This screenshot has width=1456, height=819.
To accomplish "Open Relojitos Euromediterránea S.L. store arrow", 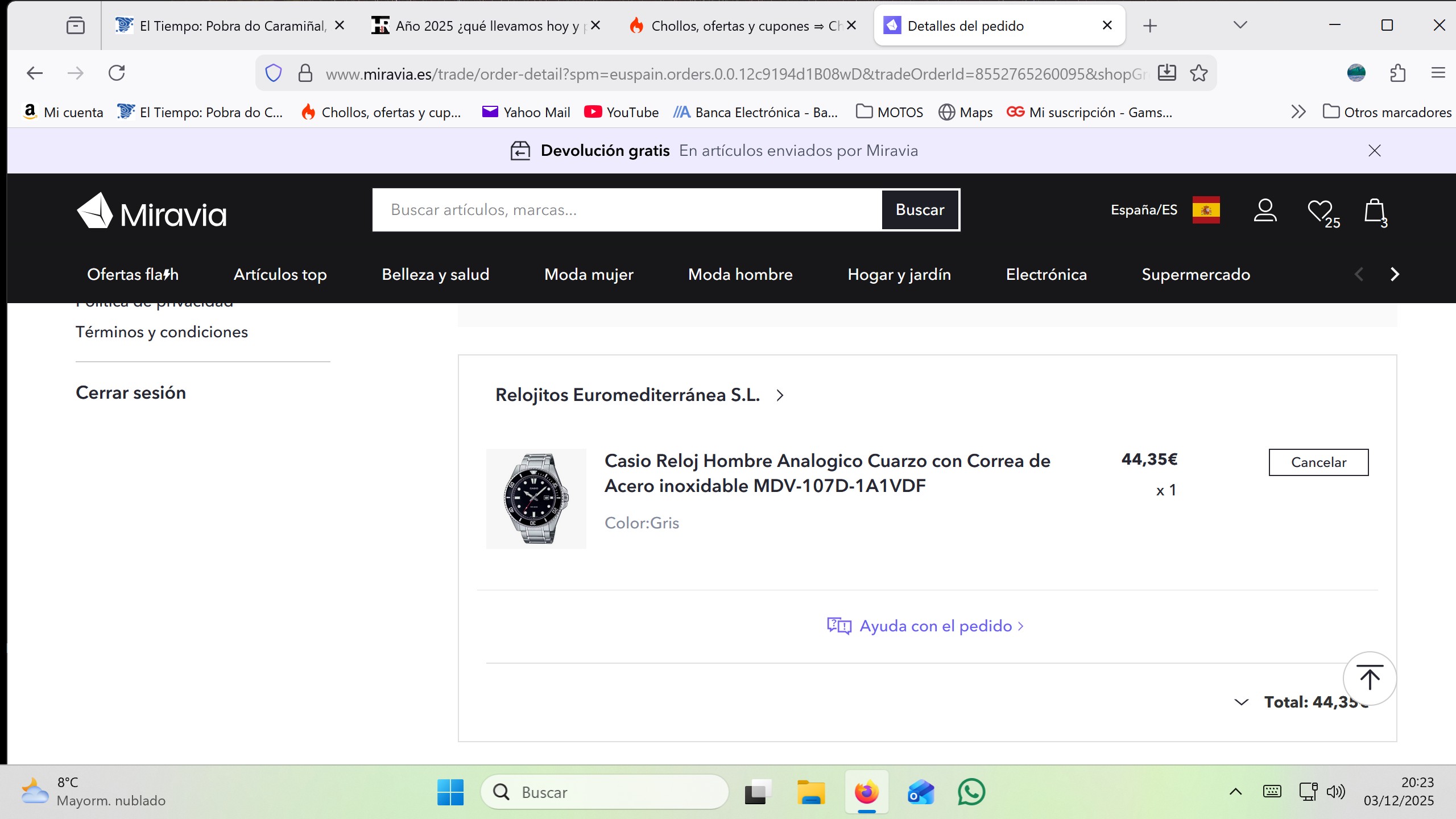I will coord(780,395).
